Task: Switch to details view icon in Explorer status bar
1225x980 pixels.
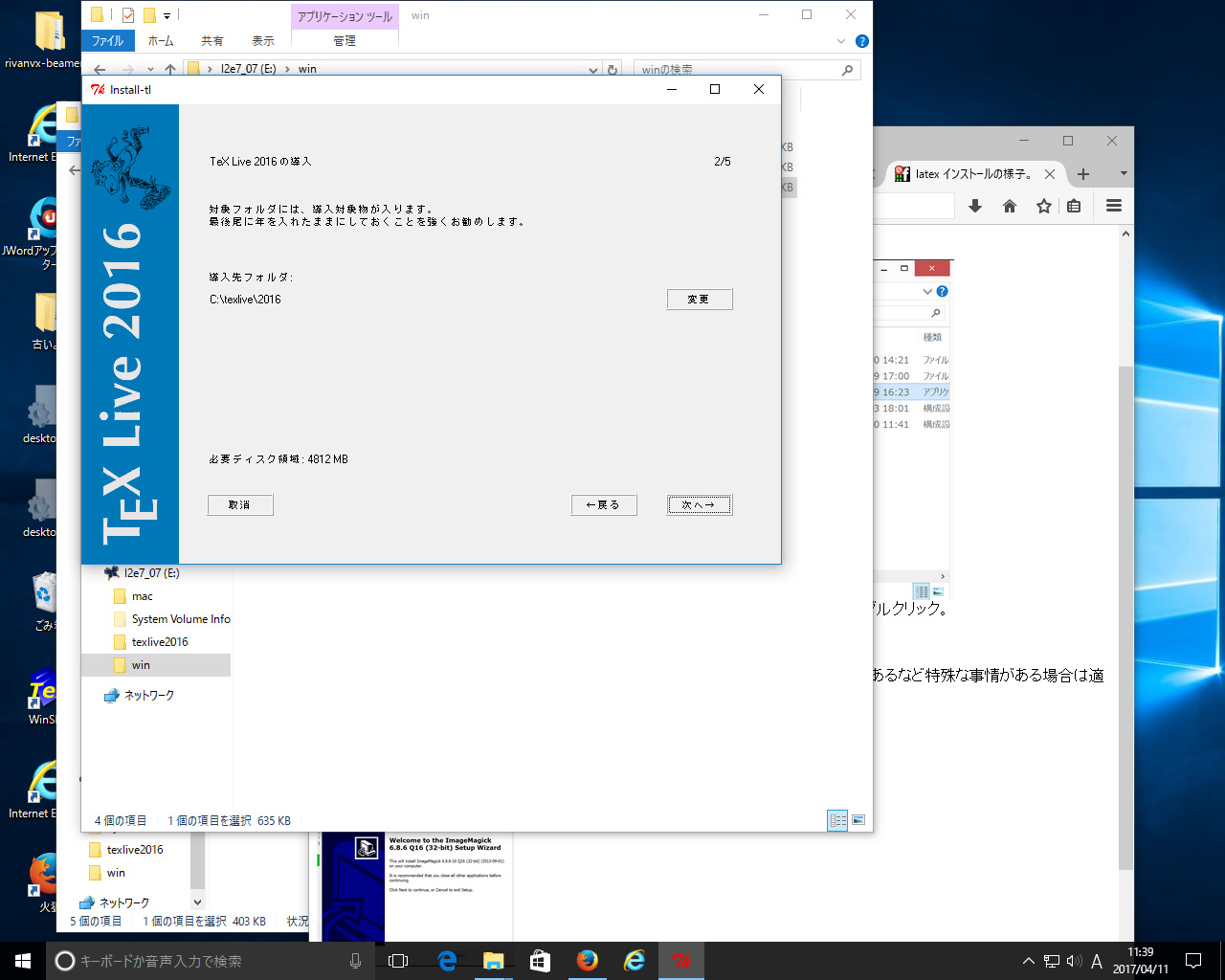Action: (x=837, y=820)
